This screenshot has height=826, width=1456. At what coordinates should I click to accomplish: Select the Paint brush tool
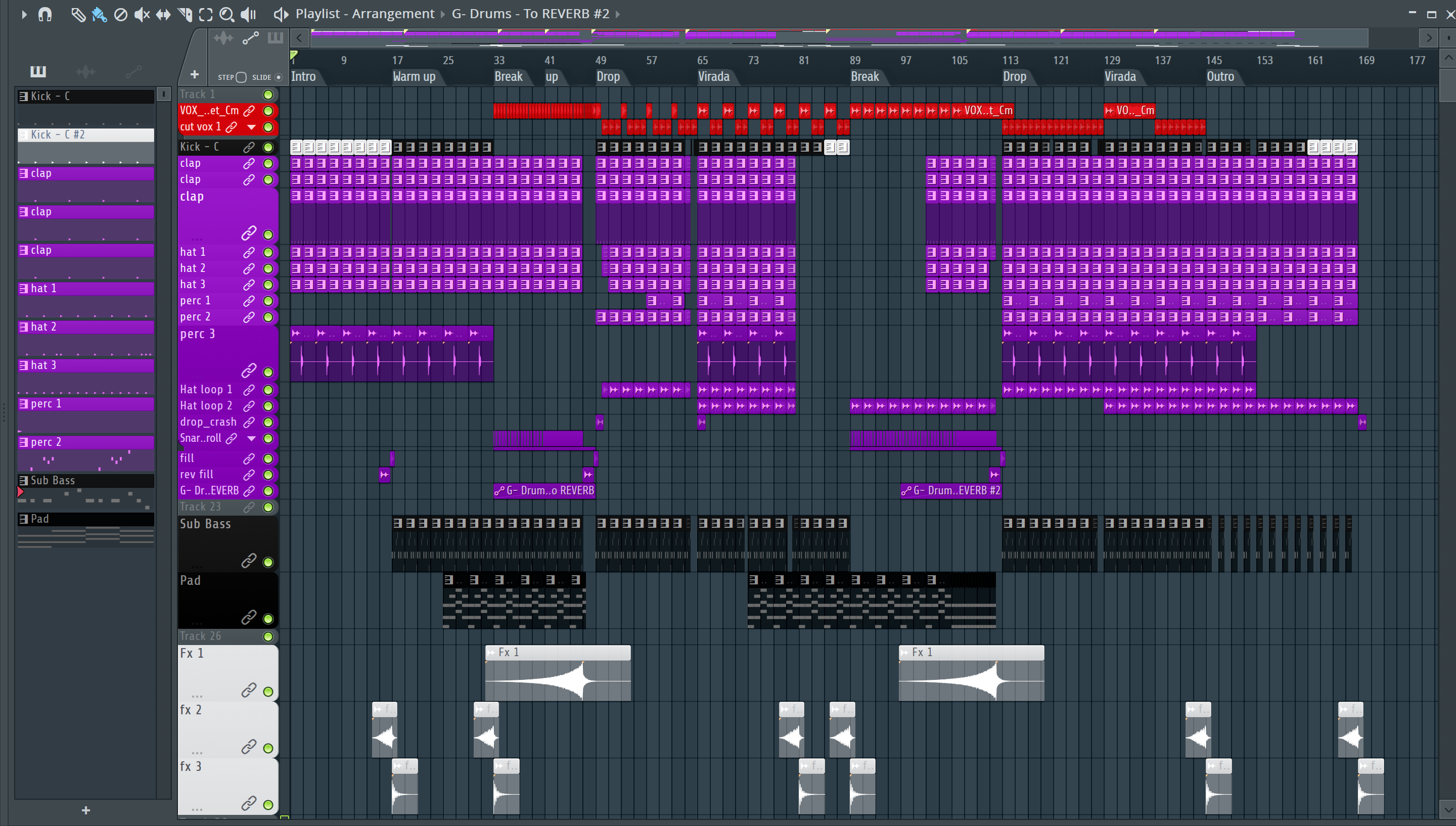coord(99,14)
